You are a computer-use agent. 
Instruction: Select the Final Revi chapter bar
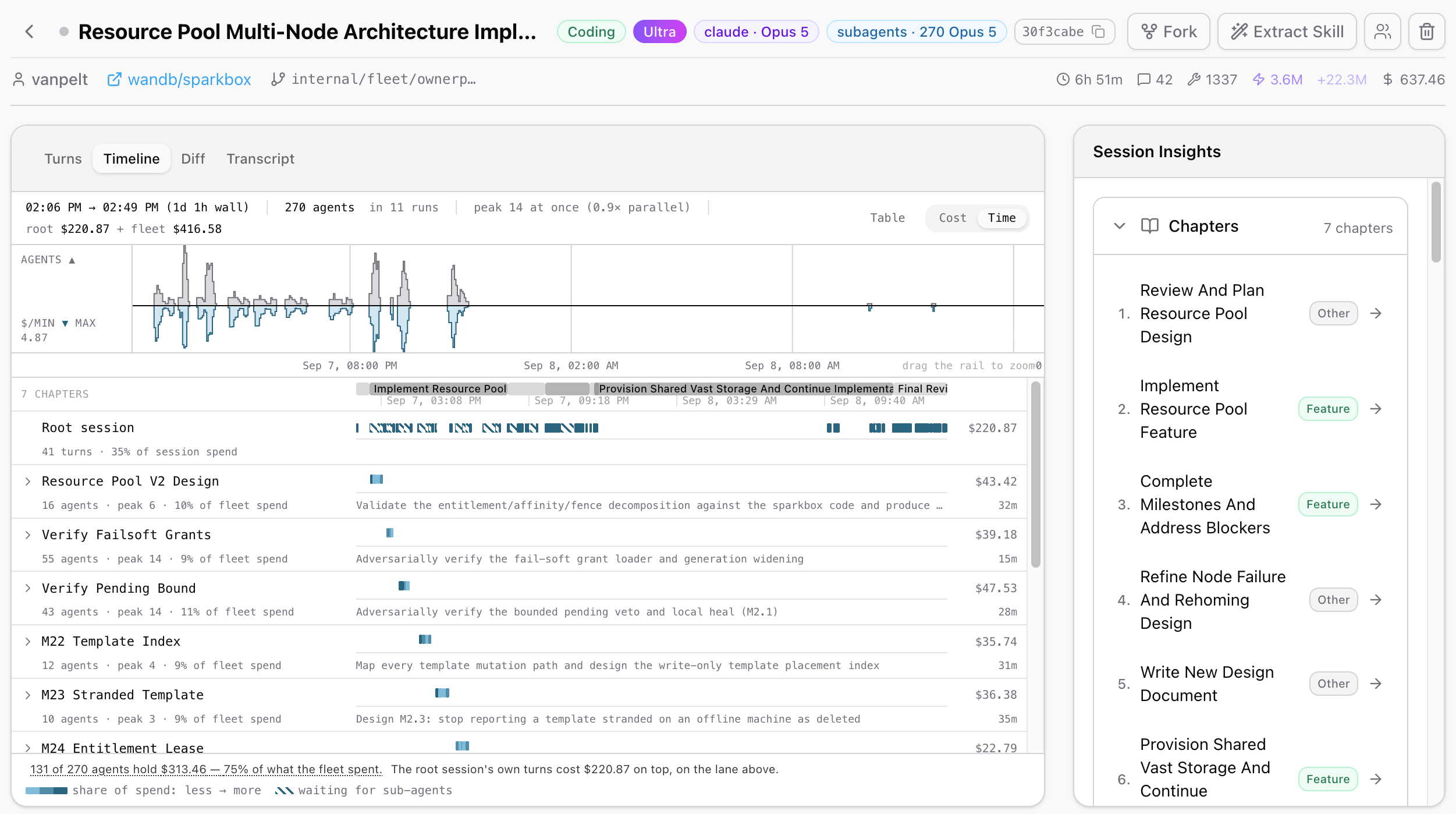(921, 388)
